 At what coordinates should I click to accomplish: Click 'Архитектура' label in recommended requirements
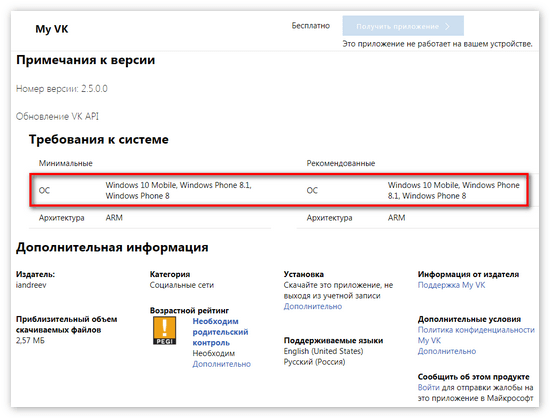[329, 218]
